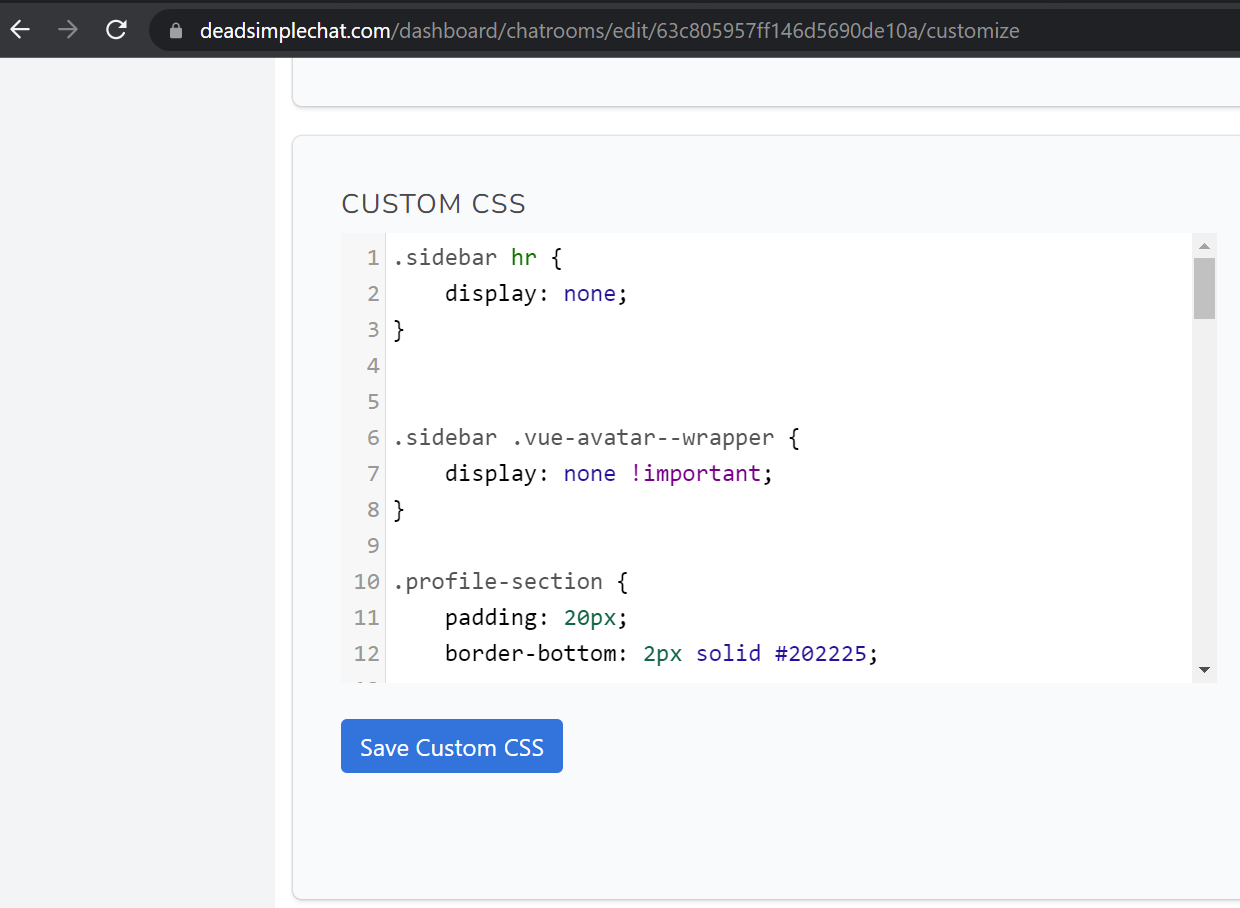Click the scrollbar up arrow in the CSS editor
1240x908 pixels.
(x=1204, y=244)
